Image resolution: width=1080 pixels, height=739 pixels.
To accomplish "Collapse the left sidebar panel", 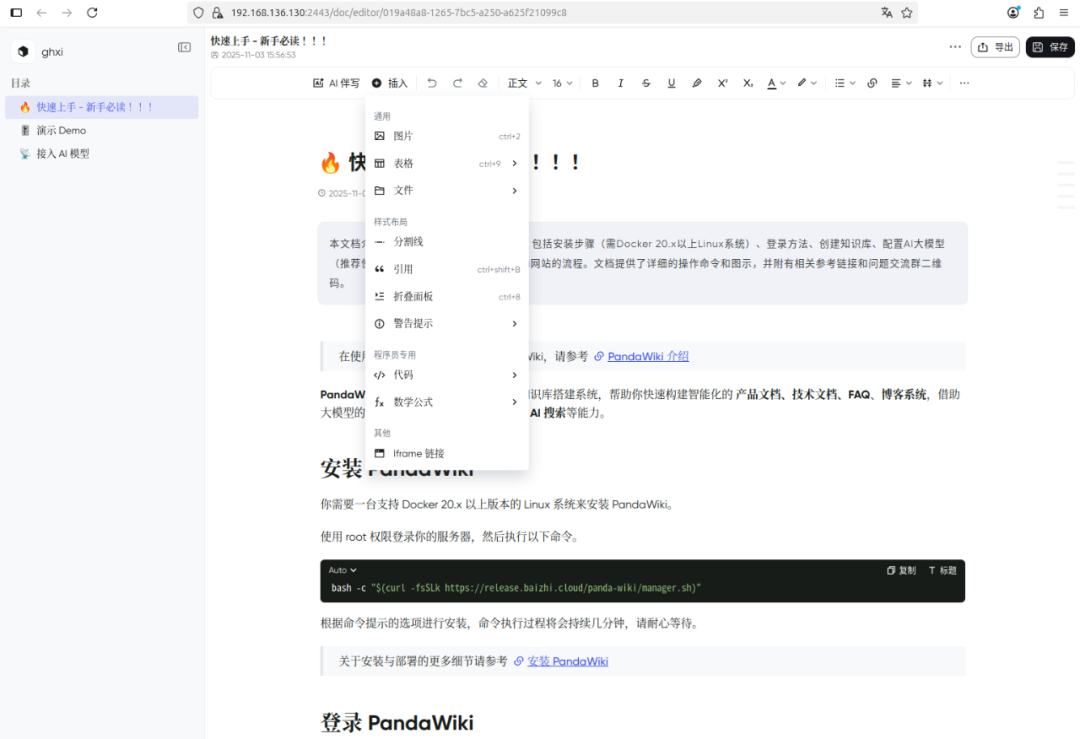I will pos(185,48).
